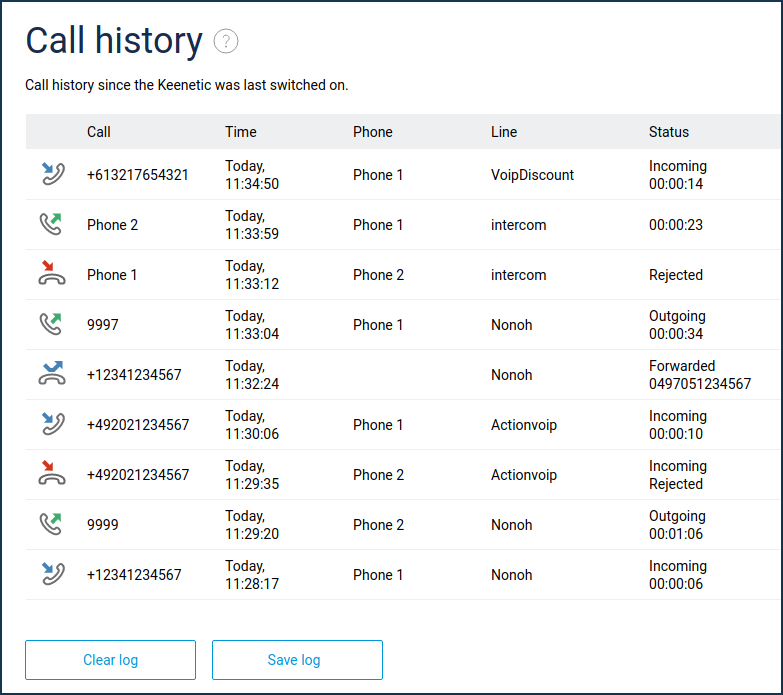Click incoming call icon at 11:28:17
The image size is (783, 695).
(x=52, y=574)
